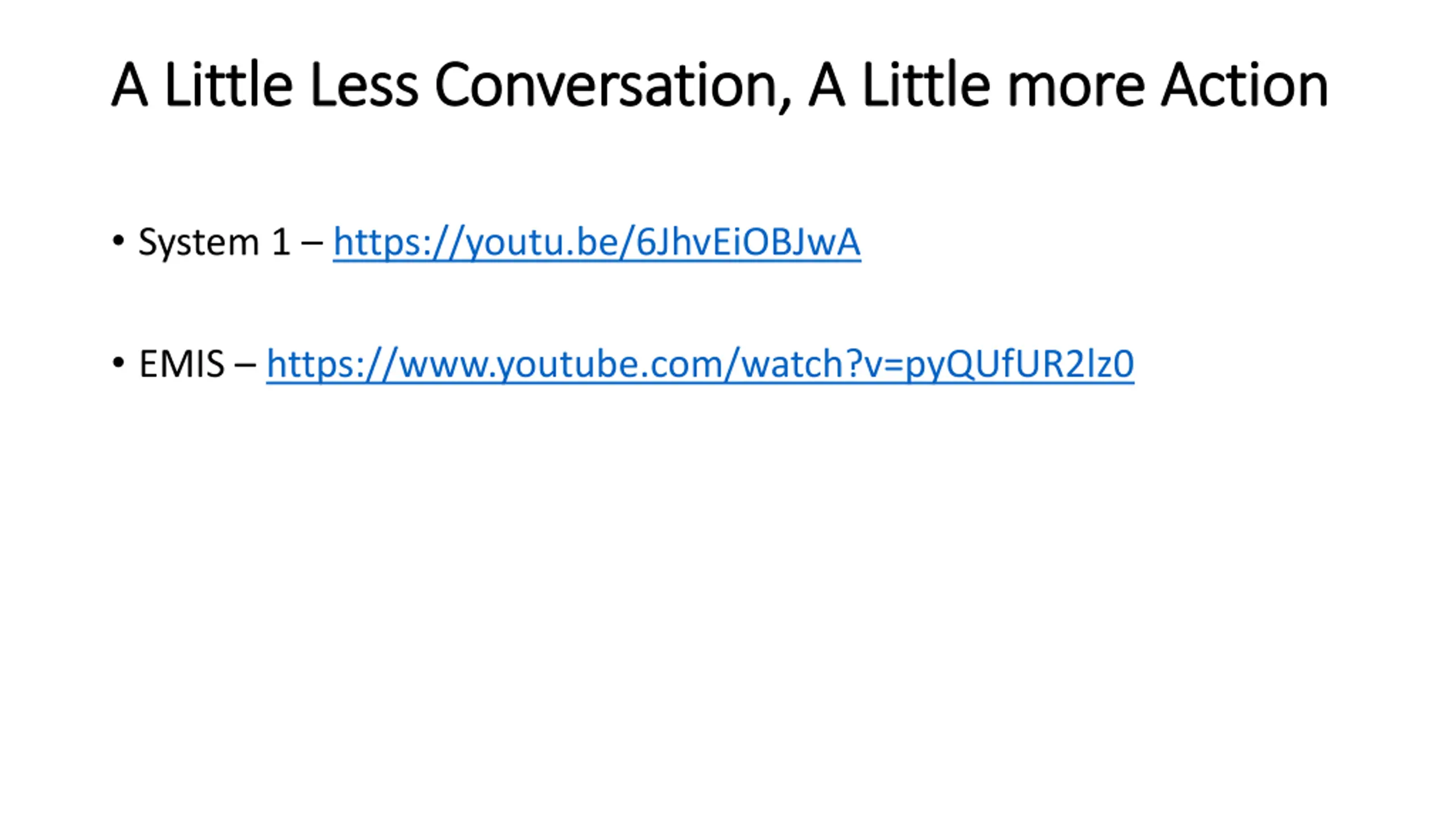The height and width of the screenshot is (819, 1456).
Task: Click the first "Little" in the title
Action: coord(229,84)
